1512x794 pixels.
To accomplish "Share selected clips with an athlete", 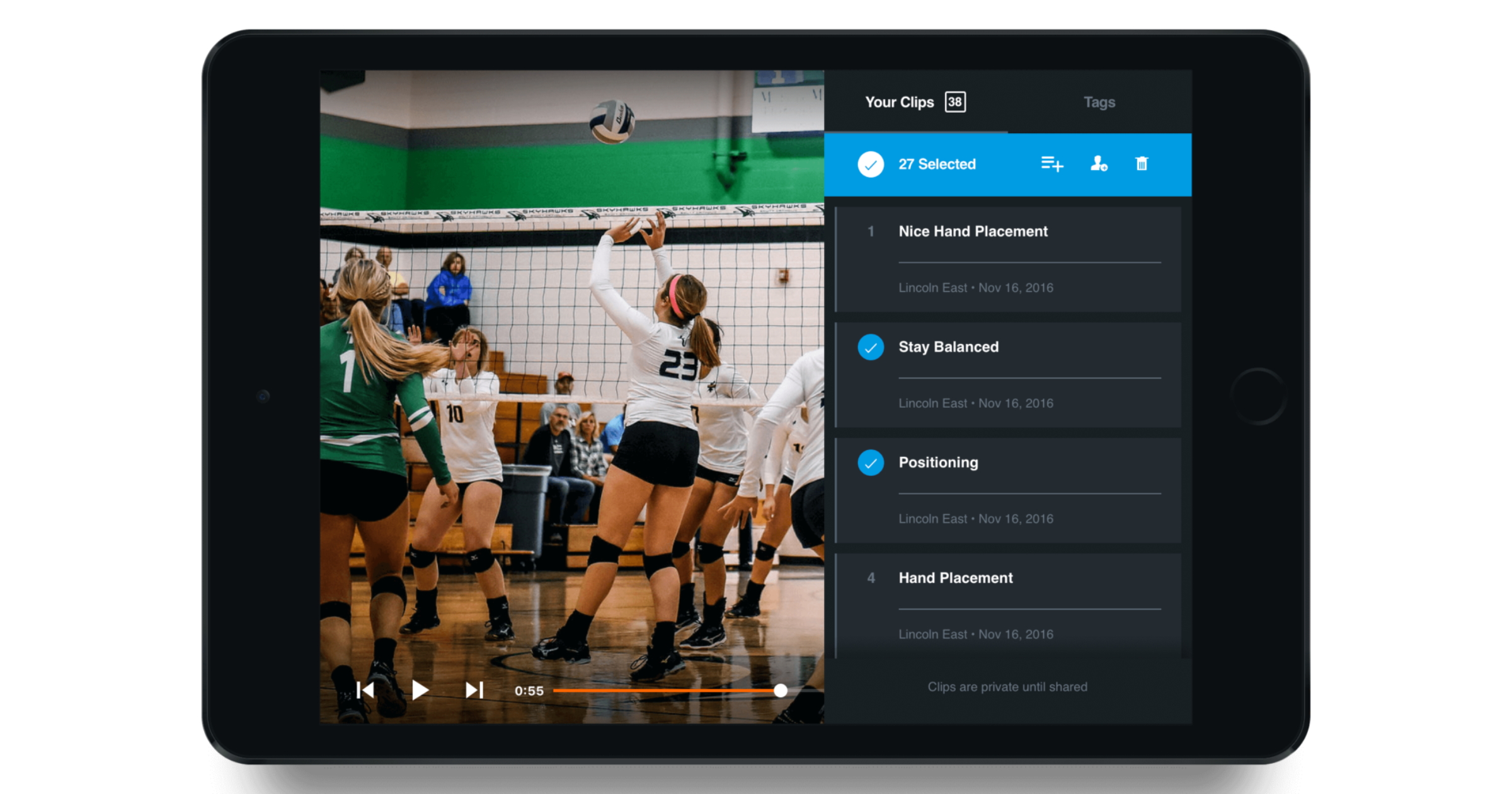I will click(x=1097, y=164).
